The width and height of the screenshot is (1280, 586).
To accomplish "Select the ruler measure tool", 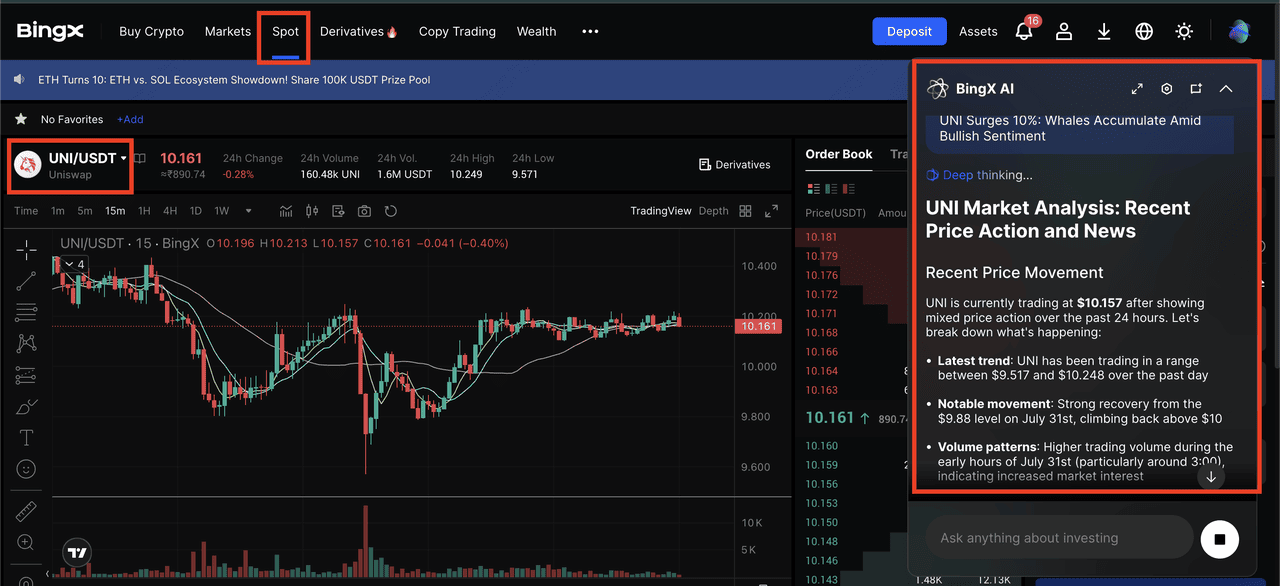I will click(x=26, y=512).
